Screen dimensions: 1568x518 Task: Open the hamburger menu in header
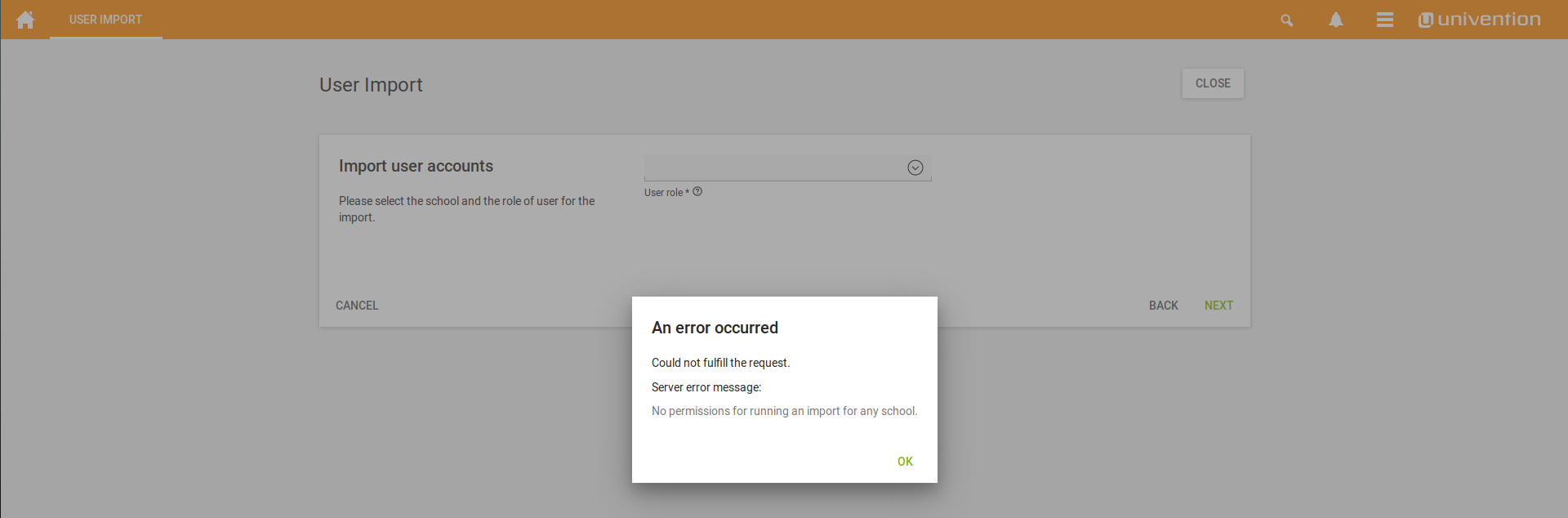pyautogui.click(x=1384, y=20)
